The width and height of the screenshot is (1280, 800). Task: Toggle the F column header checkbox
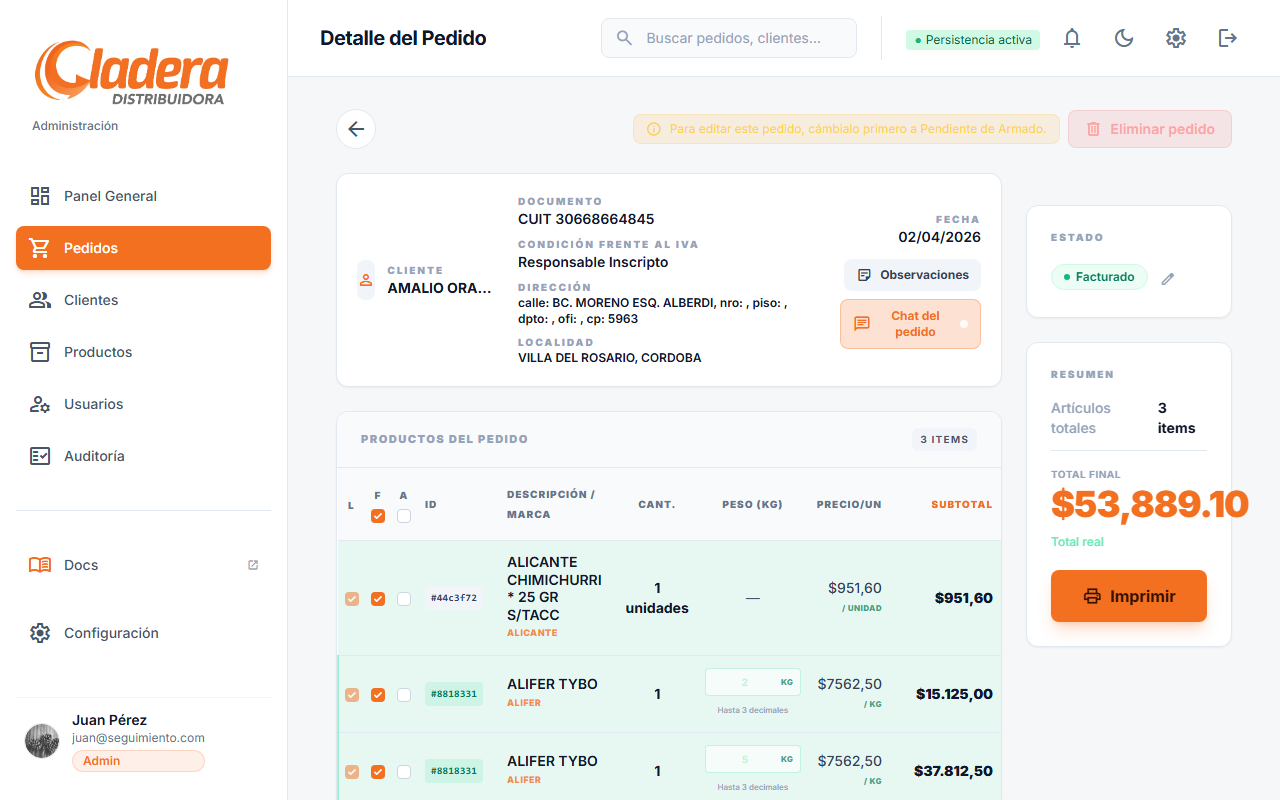[378, 515]
